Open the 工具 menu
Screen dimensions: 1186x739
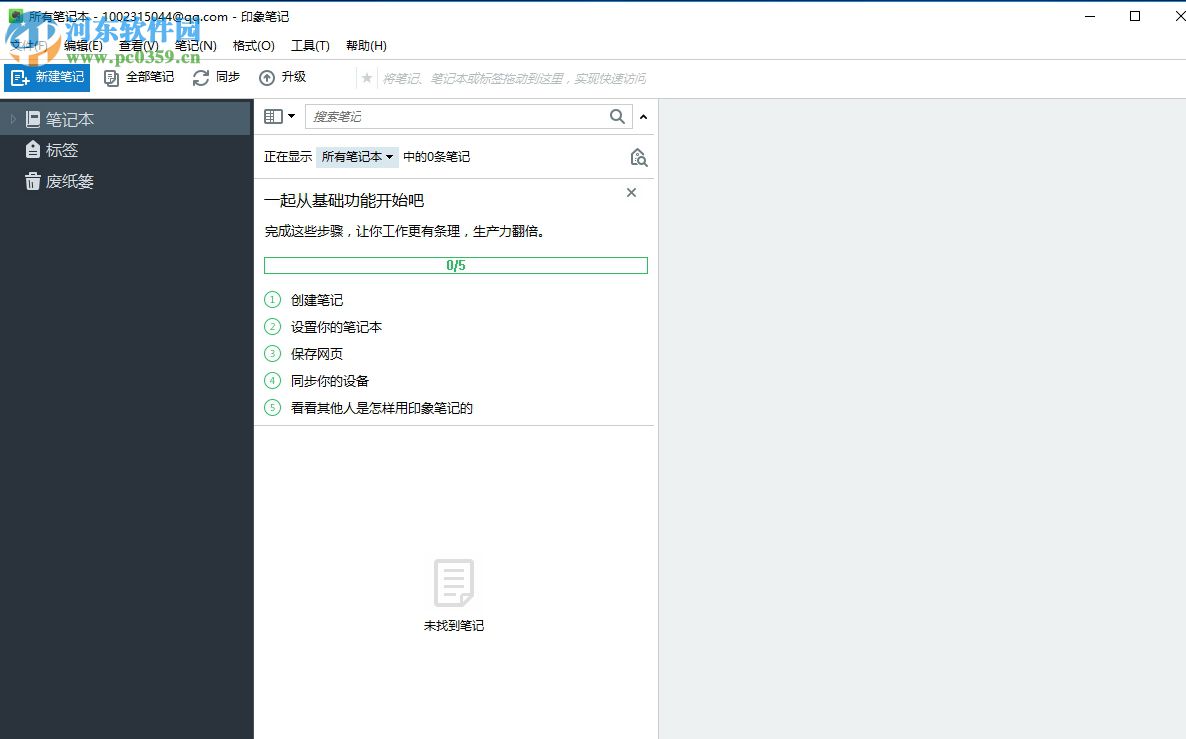310,45
